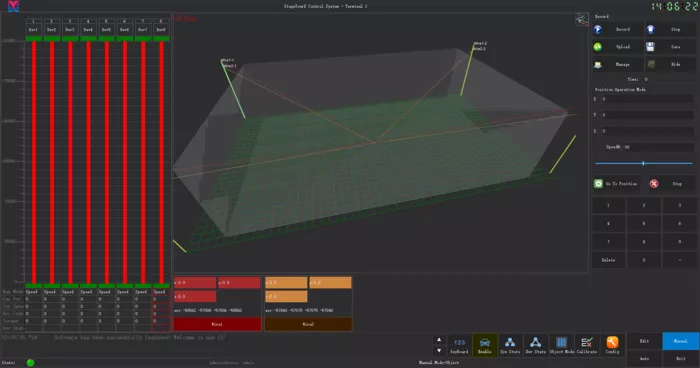Click the Speed% slider handle
700x368 pixels.
point(643,163)
